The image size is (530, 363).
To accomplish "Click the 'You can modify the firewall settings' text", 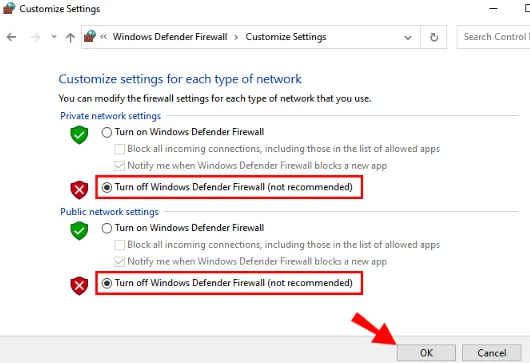I will click(x=215, y=99).
